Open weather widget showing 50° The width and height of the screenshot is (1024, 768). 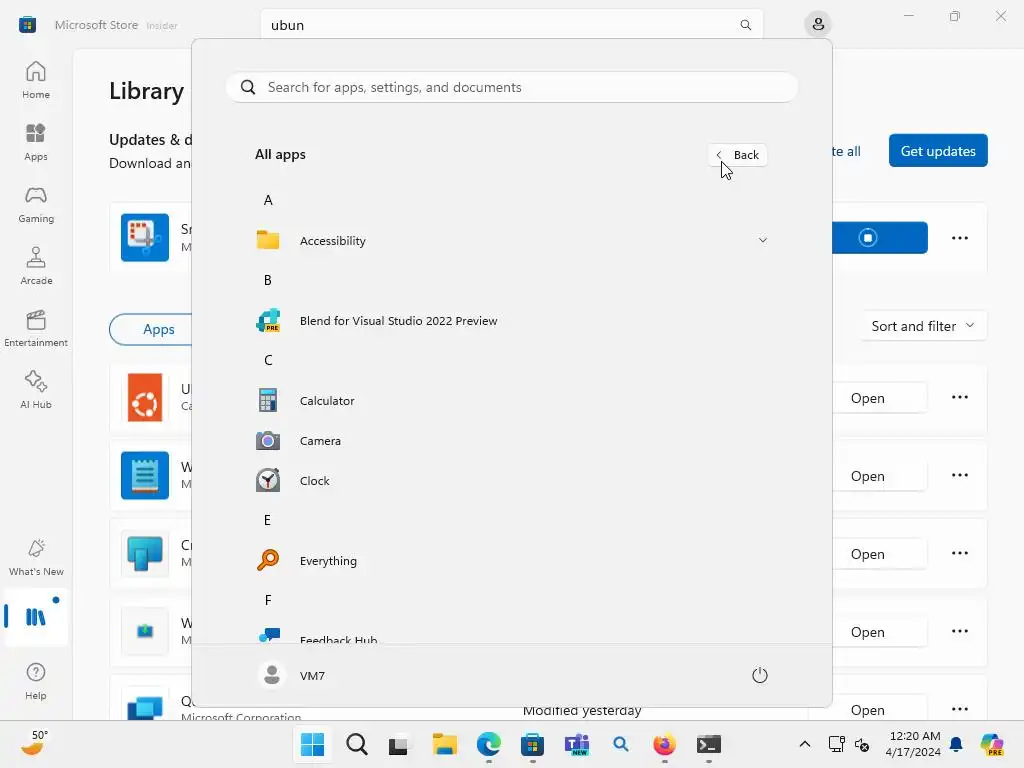tap(35, 743)
